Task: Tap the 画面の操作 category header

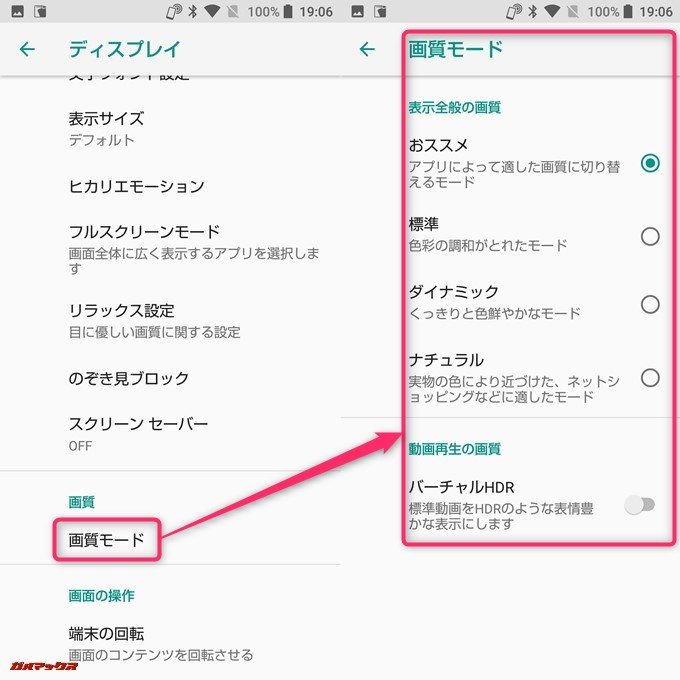Action: (x=101, y=595)
